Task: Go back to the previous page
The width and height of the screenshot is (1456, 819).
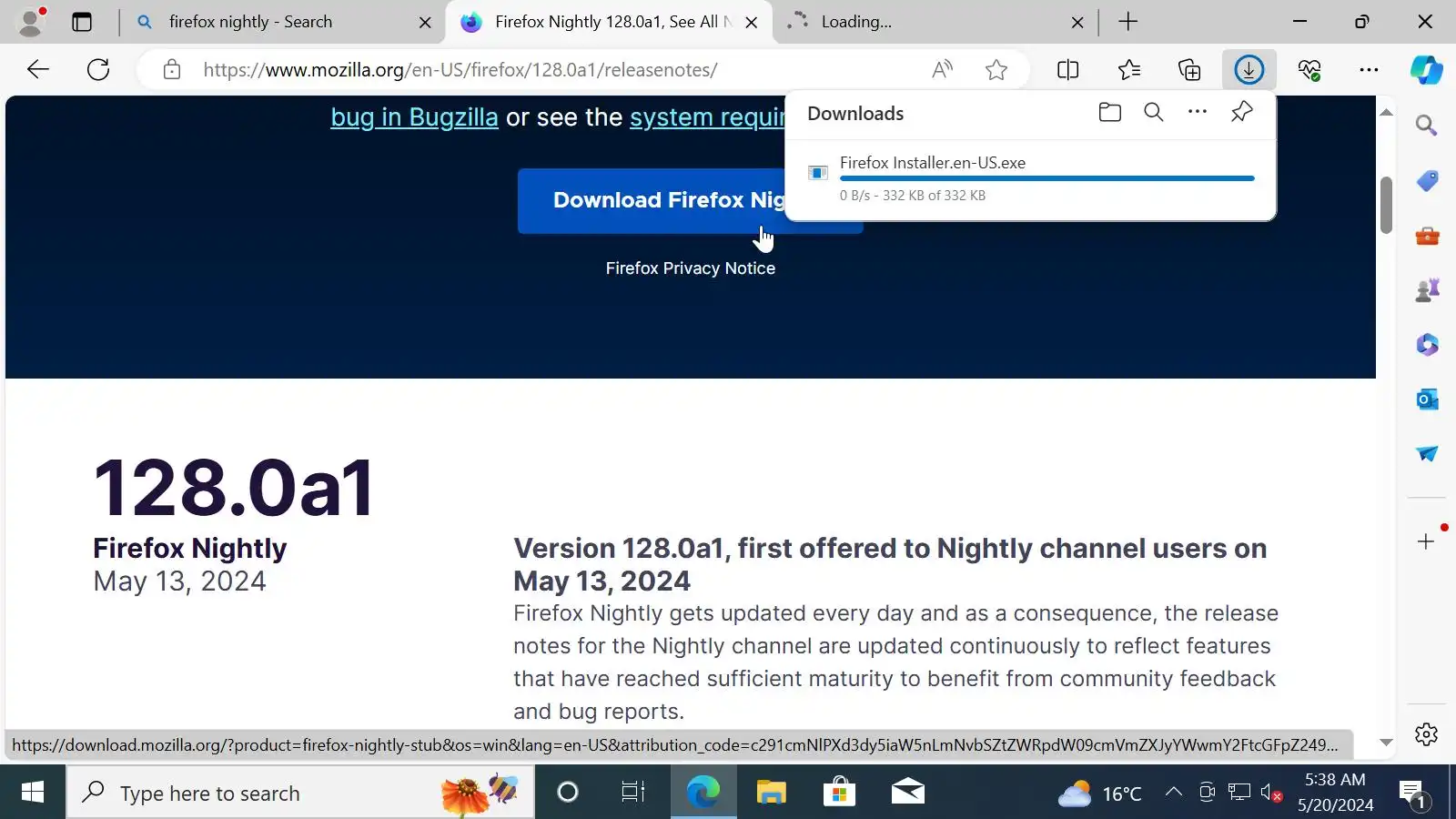Action: (38, 69)
